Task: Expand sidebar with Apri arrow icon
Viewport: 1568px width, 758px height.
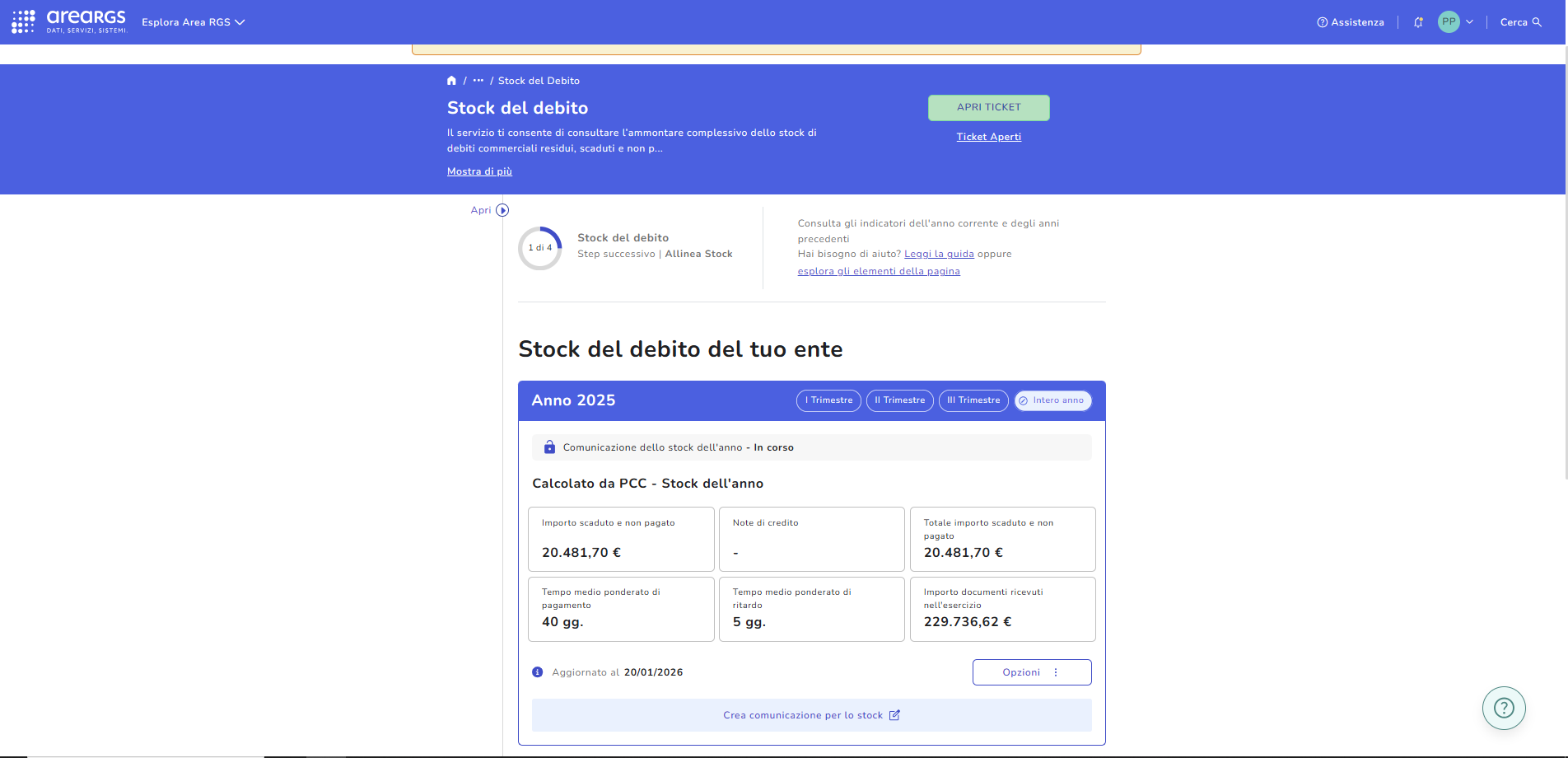Action: point(502,210)
